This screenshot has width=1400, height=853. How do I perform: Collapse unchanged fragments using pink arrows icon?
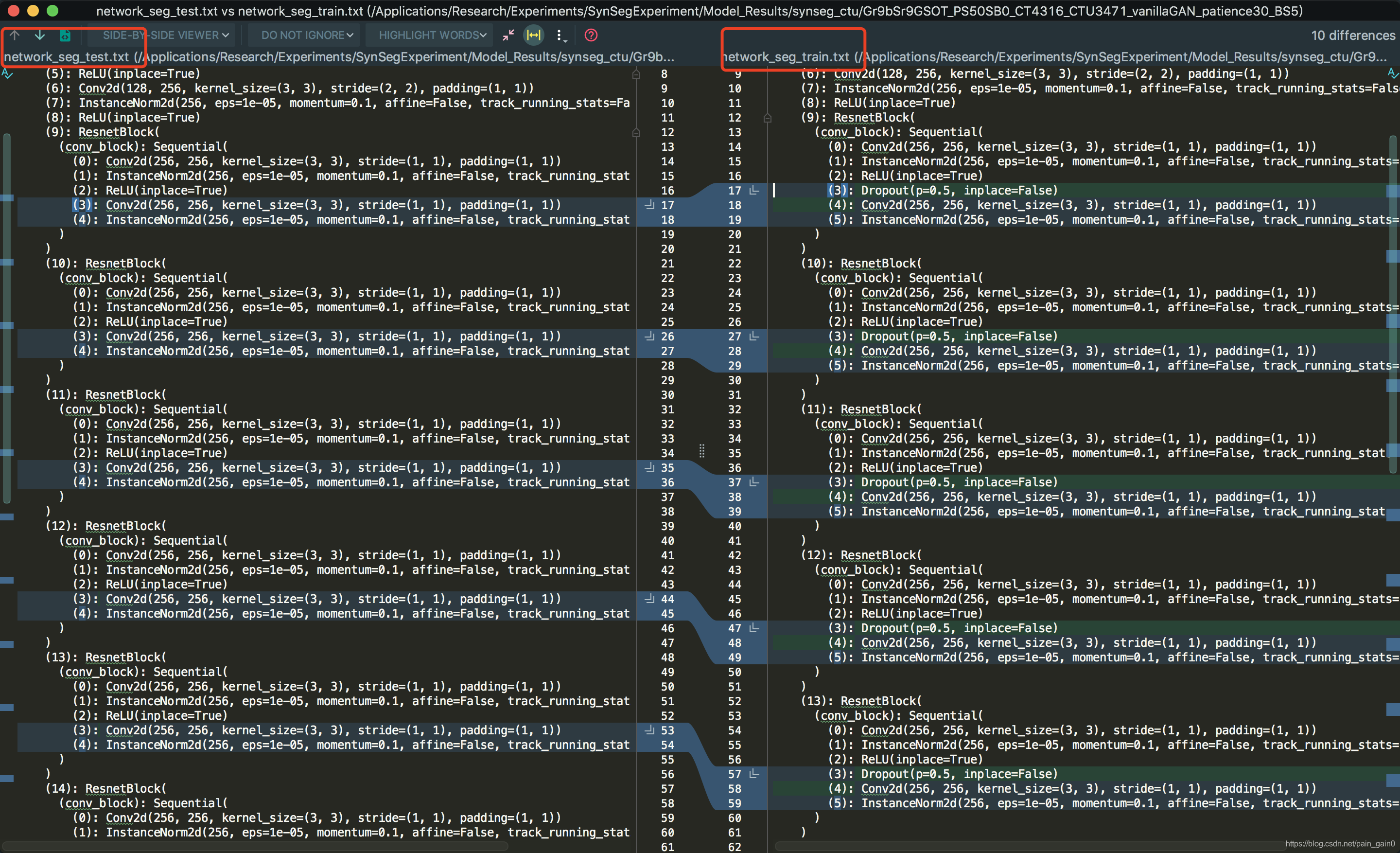[x=507, y=35]
